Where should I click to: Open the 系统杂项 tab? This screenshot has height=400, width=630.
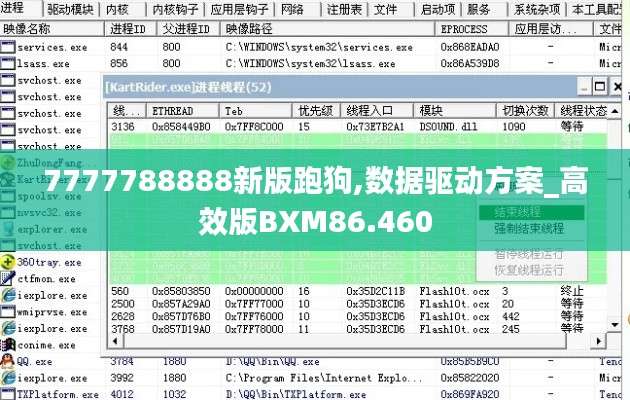[x=537, y=9]
